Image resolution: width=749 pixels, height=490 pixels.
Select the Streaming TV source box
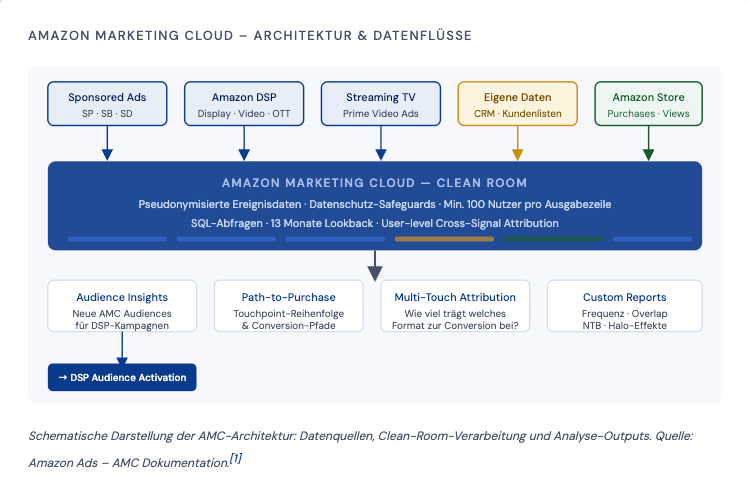coord(381,104)
